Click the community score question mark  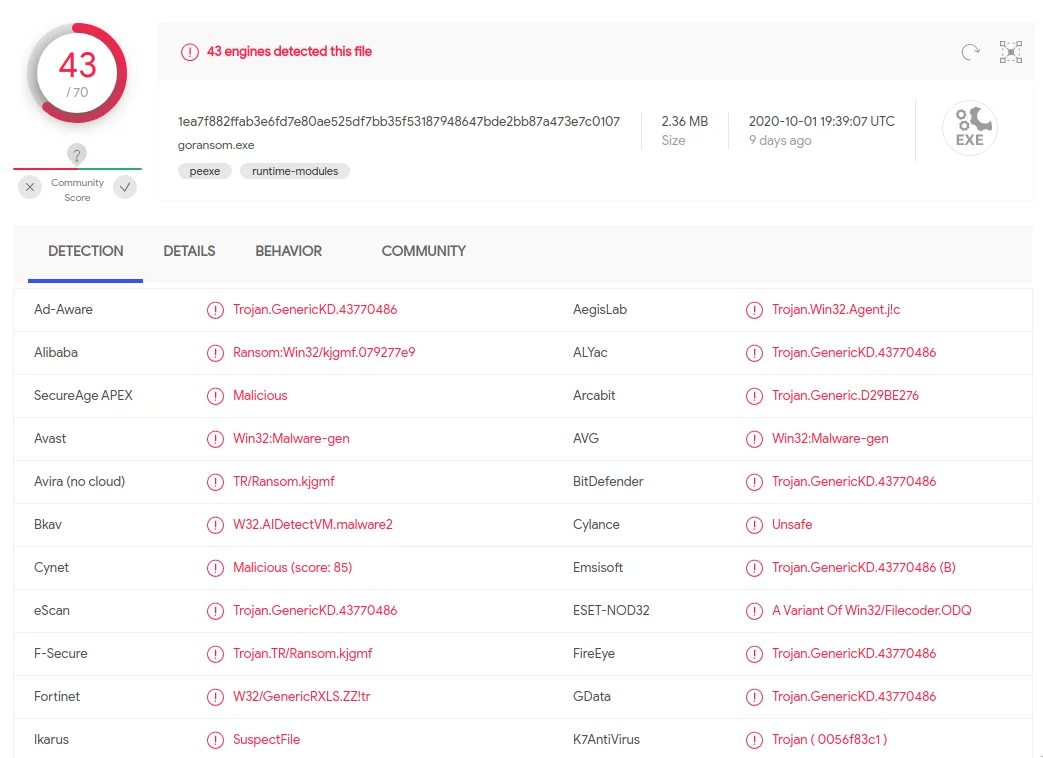(x=77, y=155)
